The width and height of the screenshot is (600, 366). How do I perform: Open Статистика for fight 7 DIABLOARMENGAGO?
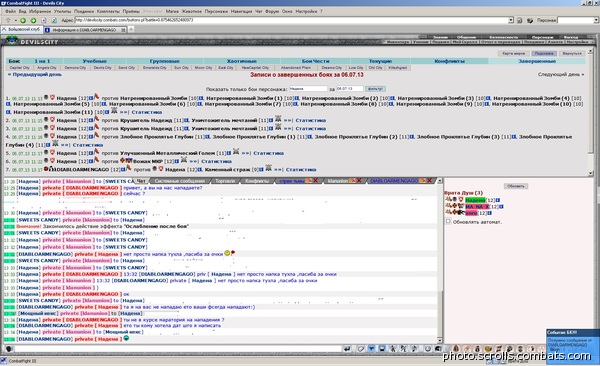coord(301,170)
